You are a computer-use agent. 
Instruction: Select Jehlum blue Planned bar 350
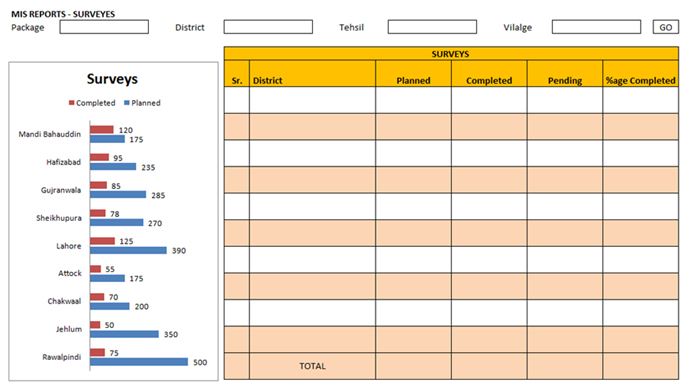[124, 334]
